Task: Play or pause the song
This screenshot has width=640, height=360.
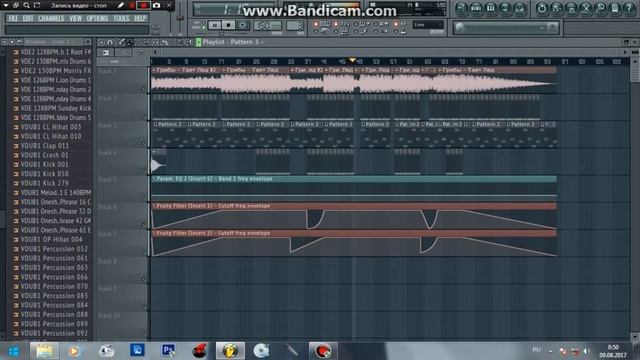Action: [215, 25]
